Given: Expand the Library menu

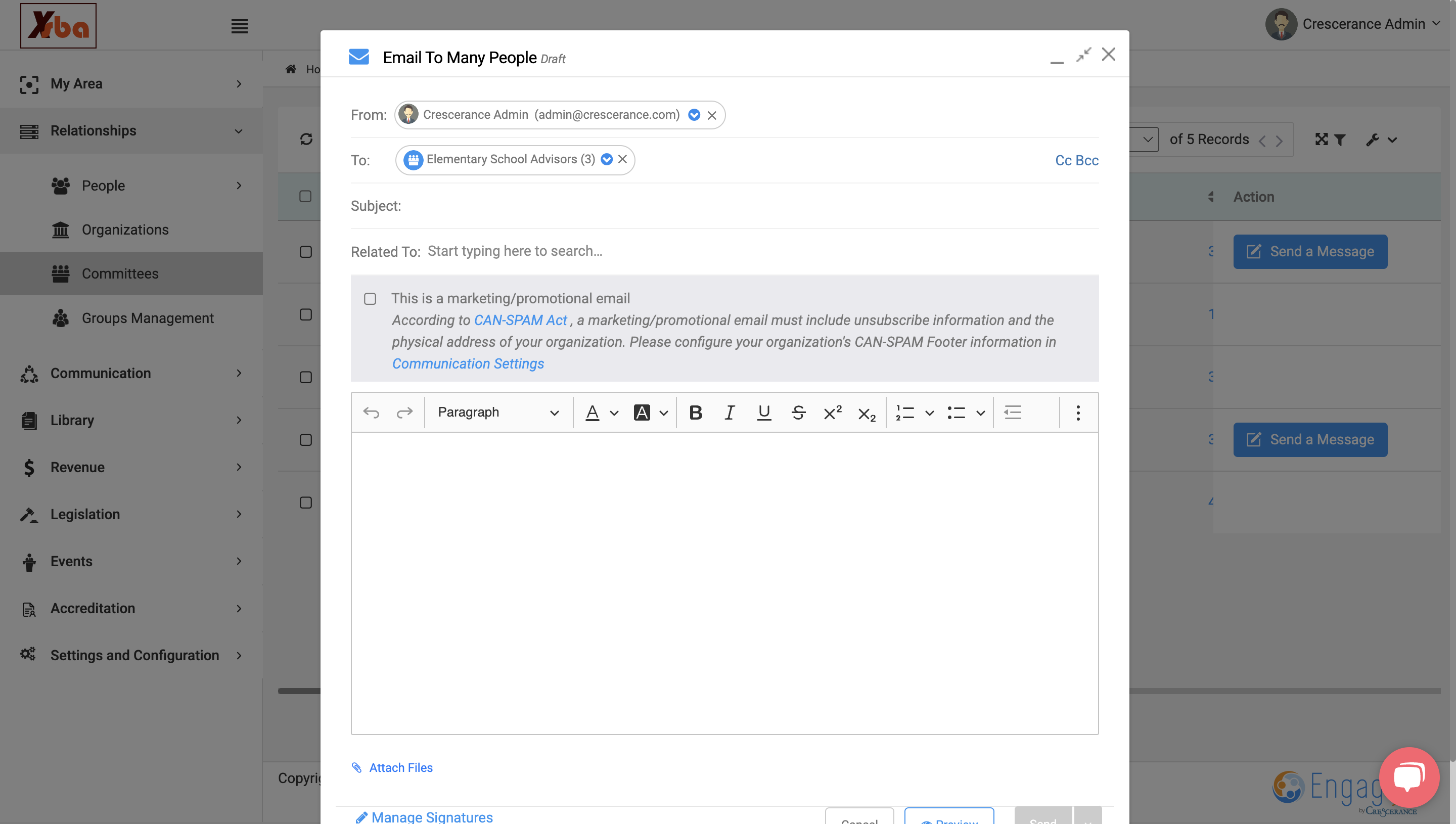Looking at the screenshot, I should [x=131, y=420].
